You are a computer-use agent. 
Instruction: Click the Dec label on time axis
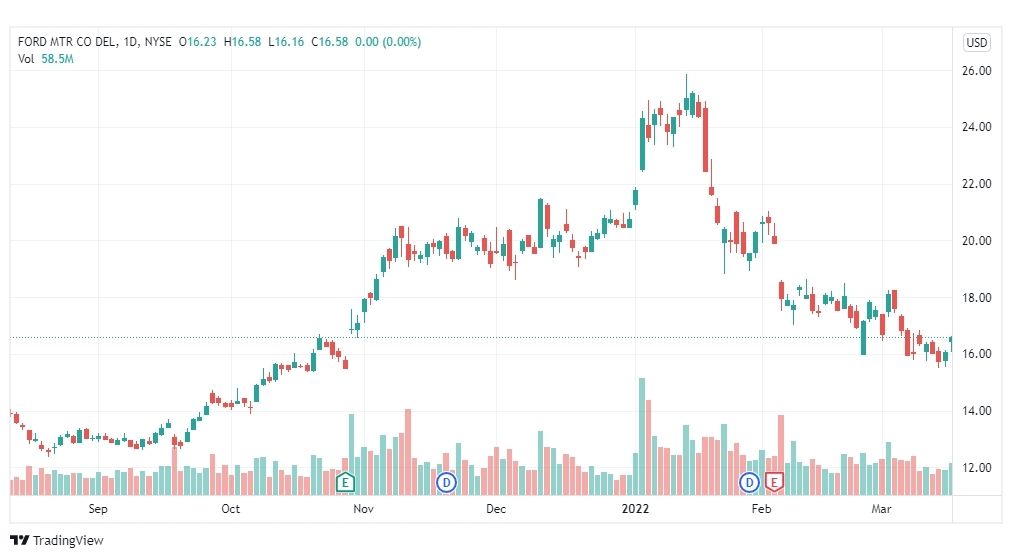(496, 509)
